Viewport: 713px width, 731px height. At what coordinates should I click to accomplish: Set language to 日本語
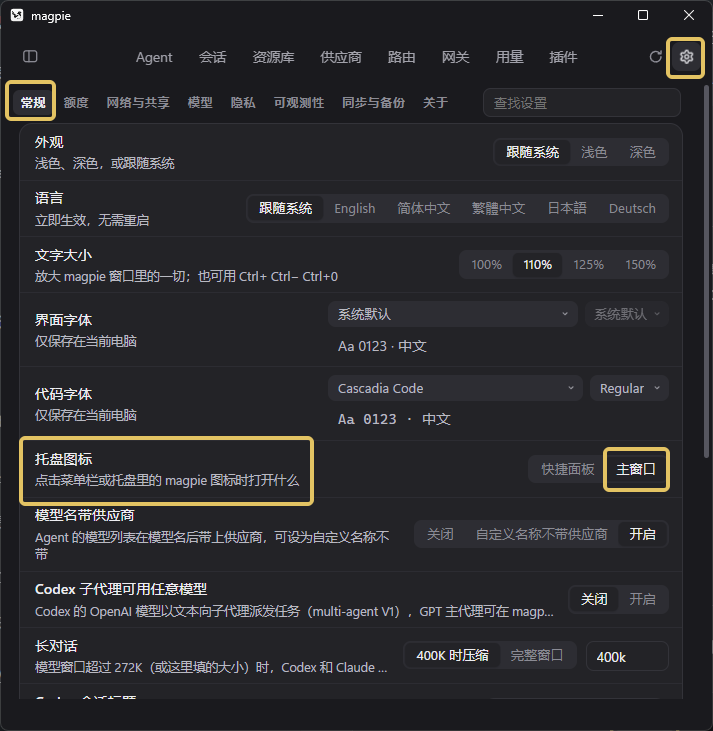(x=567, y=208)
